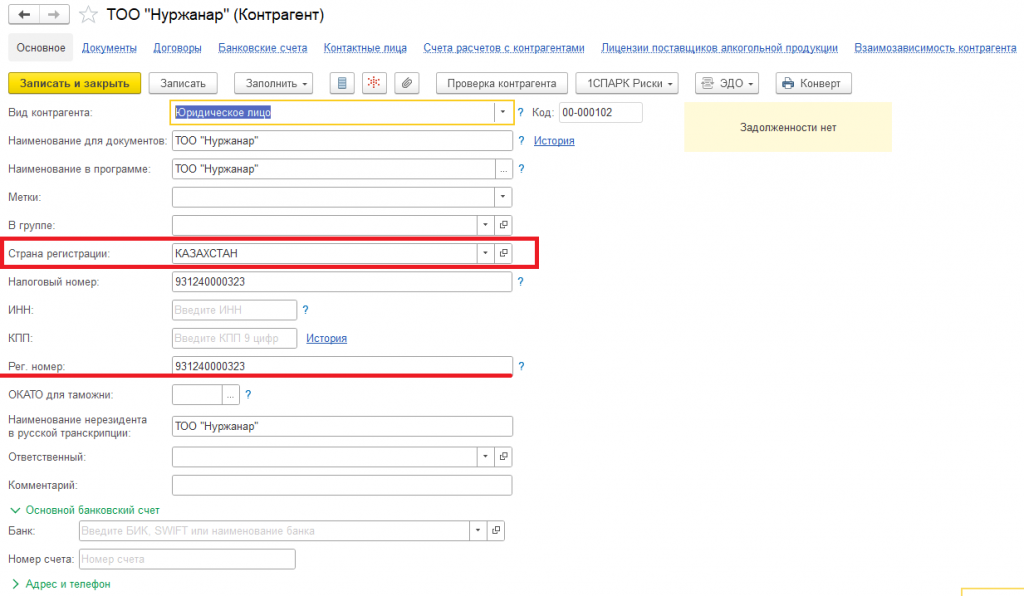
Task: Open the В группе dropdown list
Action: (485, 225)
